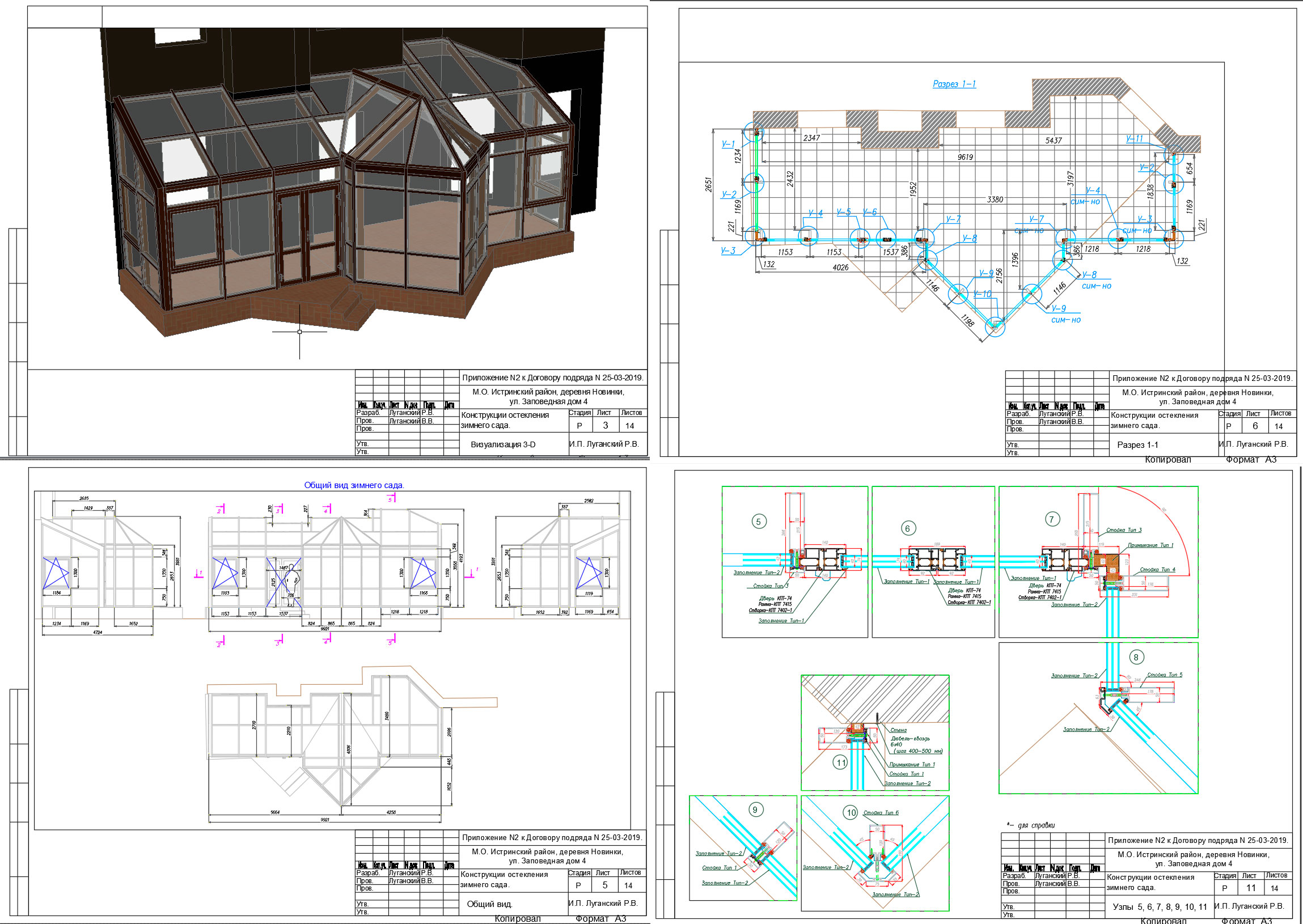The image size is (1303, 924).
Task: Select the Стойка Тип 4 label
Action: [x=1157, y=570]
